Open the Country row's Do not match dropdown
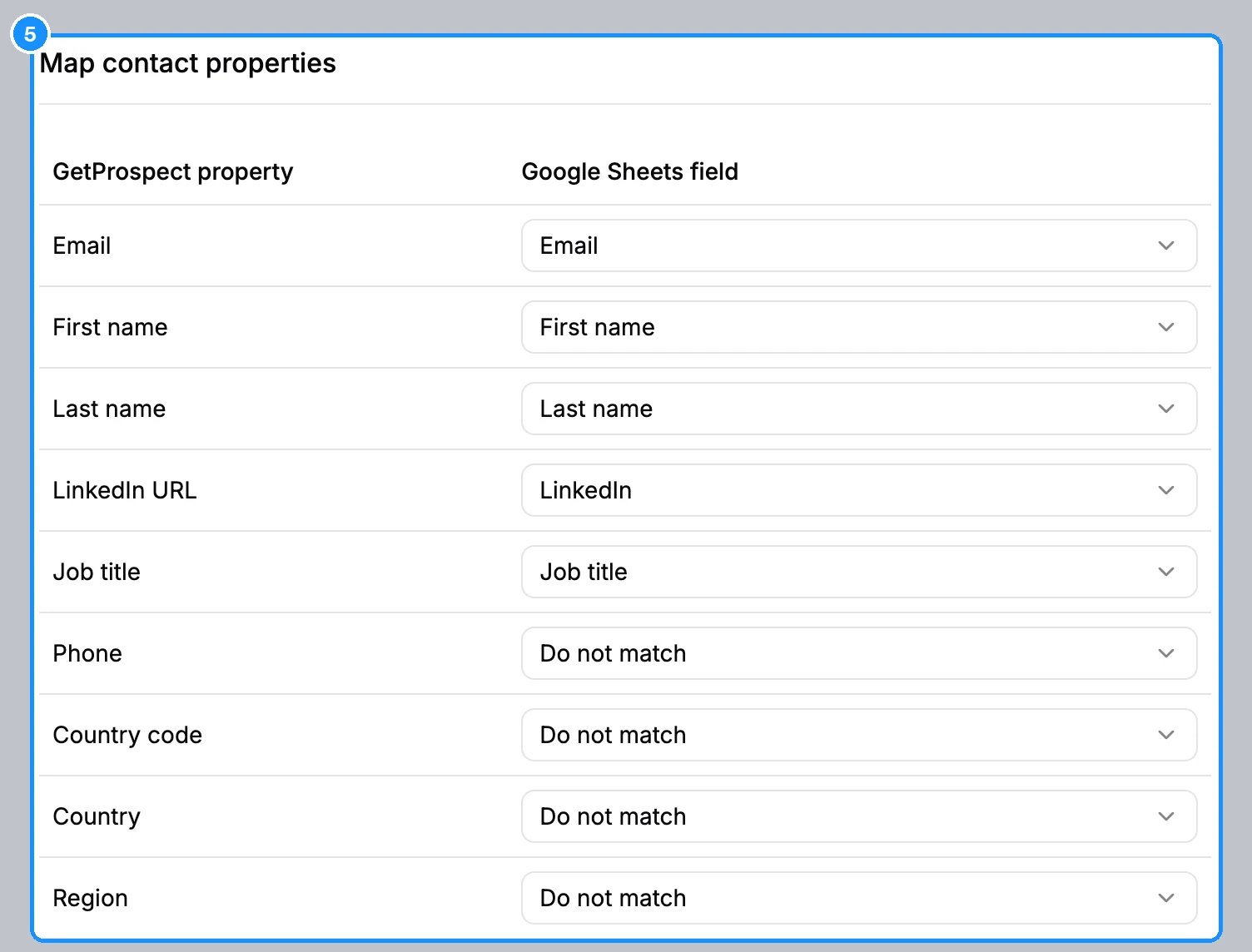Screen dimensions: 1252x952 [859, 816]
